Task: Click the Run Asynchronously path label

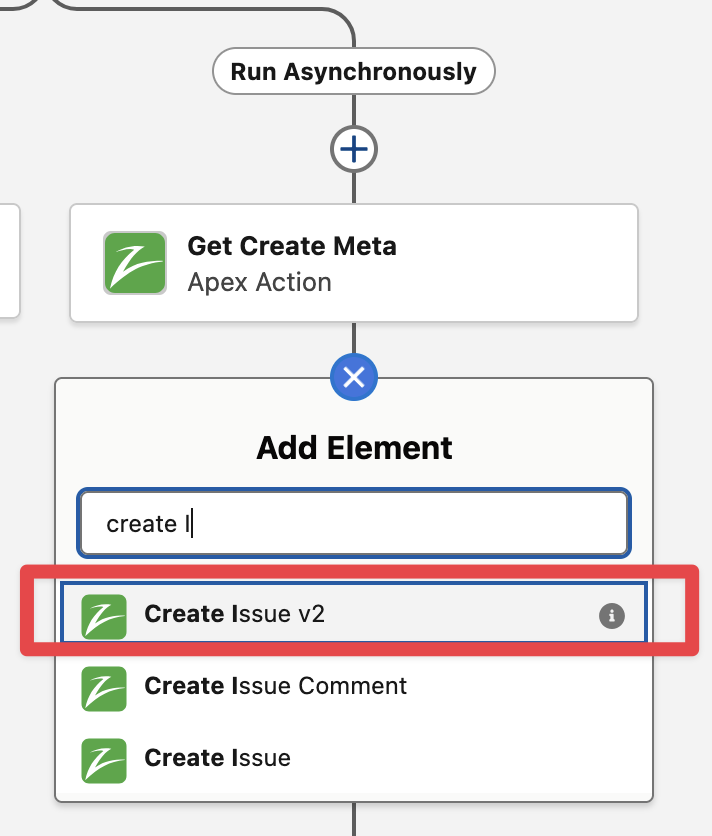Action: click(x=354, y=72)
